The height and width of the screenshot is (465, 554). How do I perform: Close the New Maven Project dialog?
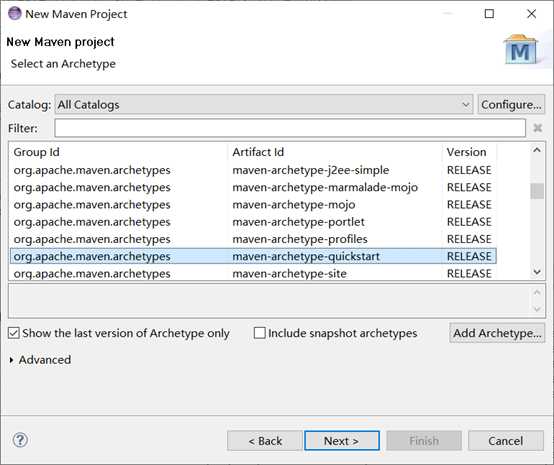click(531, 14)
